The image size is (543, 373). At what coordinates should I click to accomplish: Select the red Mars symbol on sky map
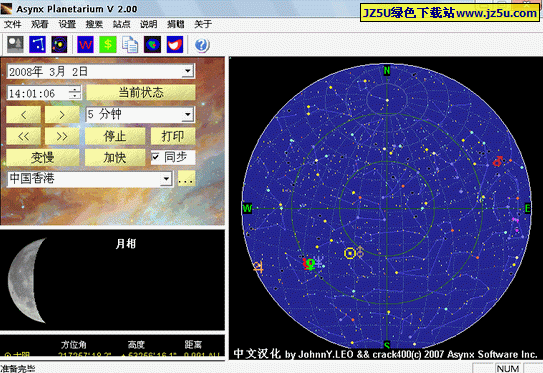(x=498, y=161)
